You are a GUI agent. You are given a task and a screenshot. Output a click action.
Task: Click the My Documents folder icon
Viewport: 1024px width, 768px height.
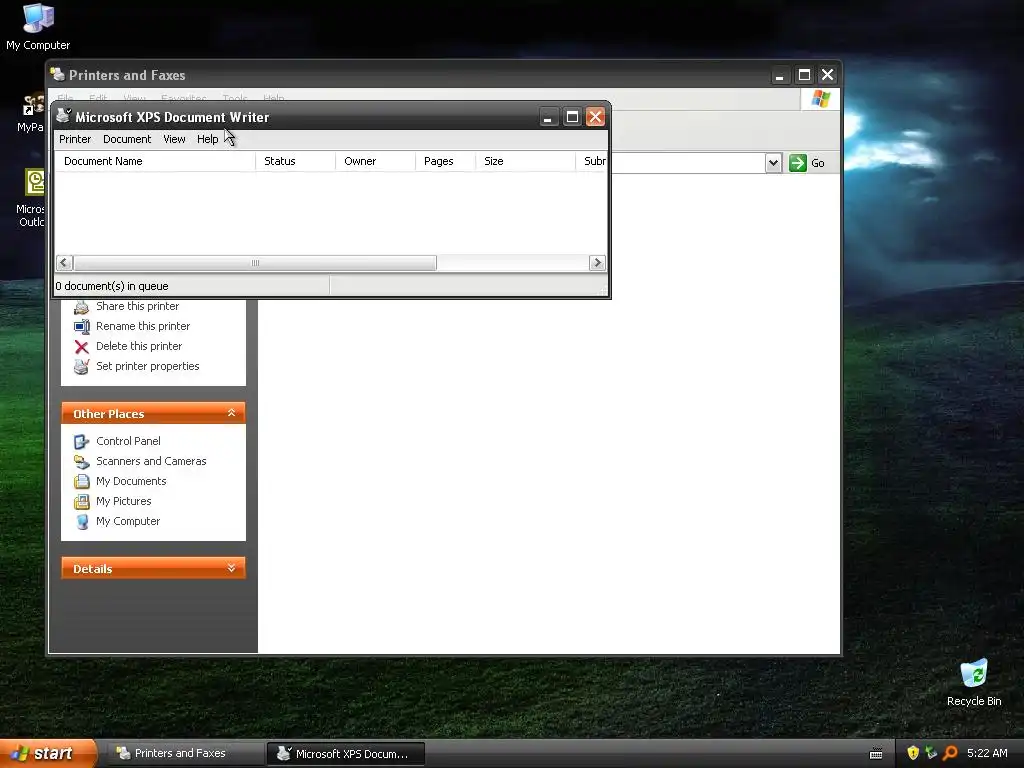(82, 482)
